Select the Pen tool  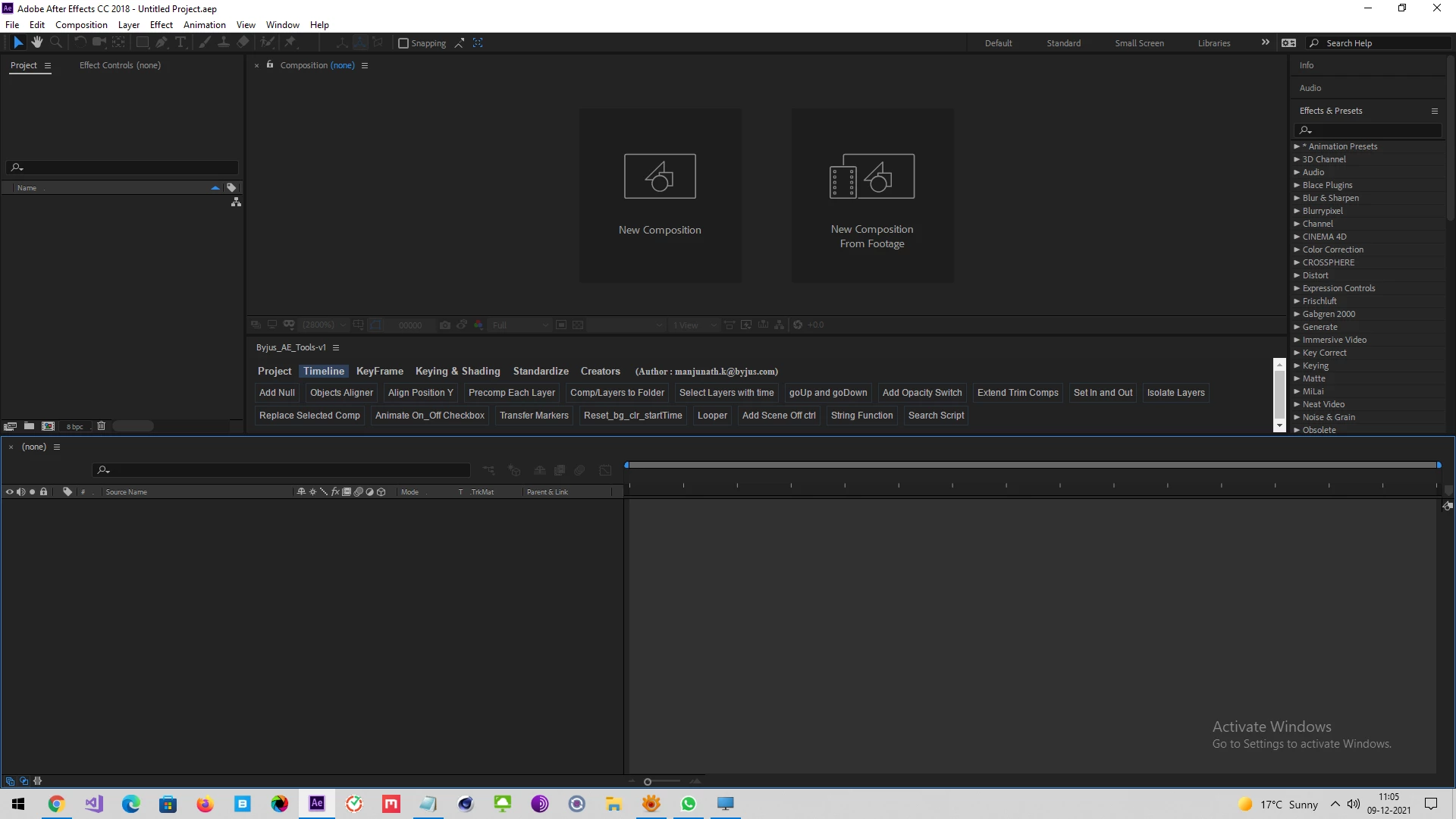pyautogui.click(x=162, y=42)
